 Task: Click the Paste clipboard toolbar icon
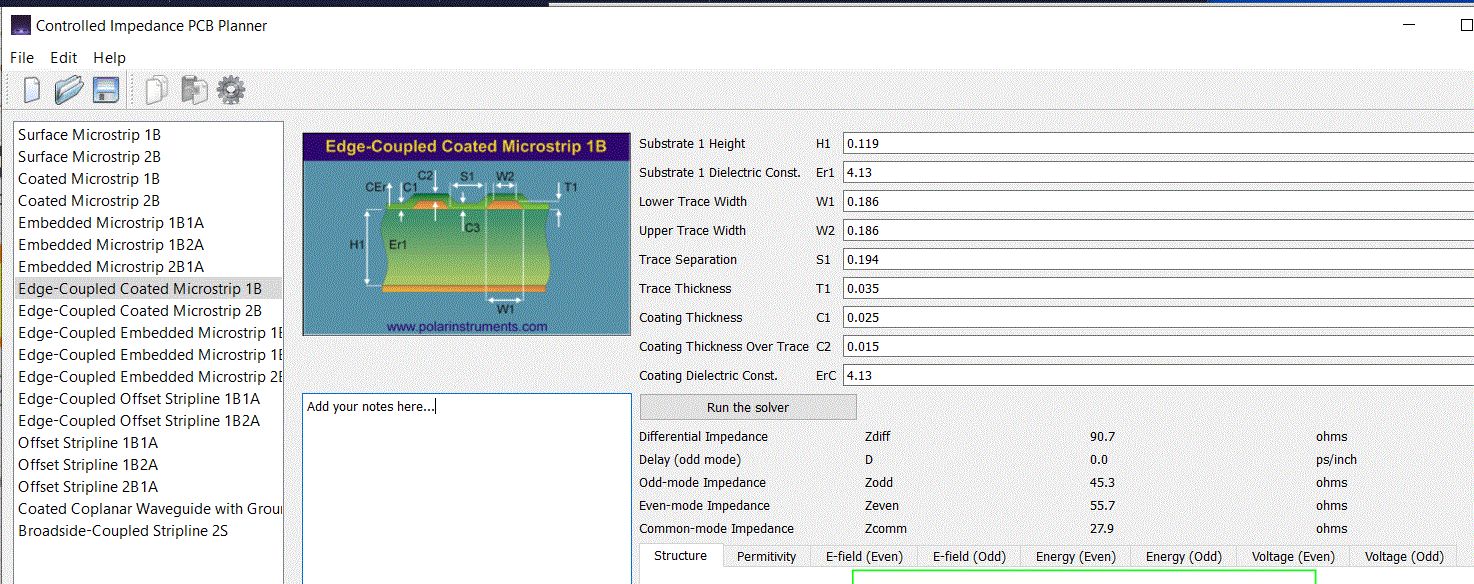(194, 90)
